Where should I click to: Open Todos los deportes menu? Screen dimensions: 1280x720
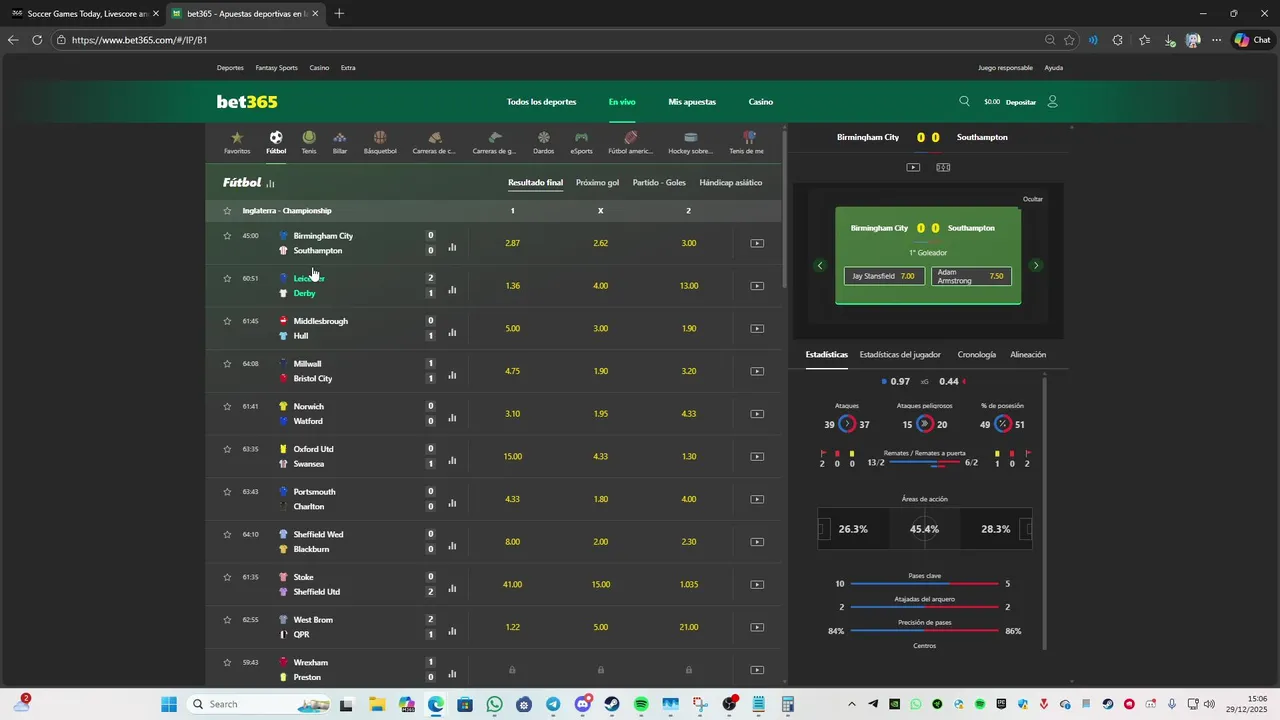click(x=541, y=102)
